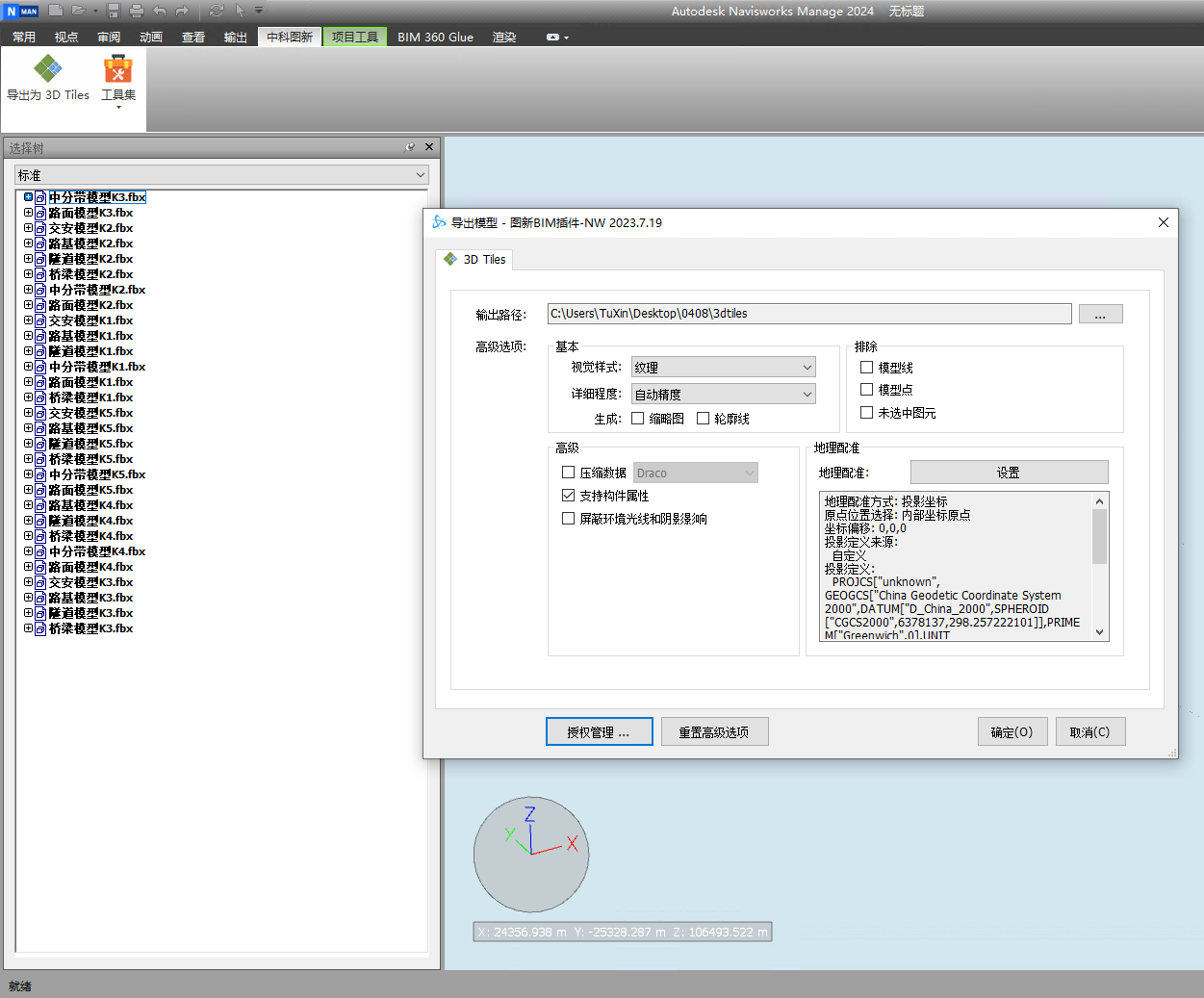Click the Save disk icon
This screenshot has width=1204, height=998.
pos(114,11)
